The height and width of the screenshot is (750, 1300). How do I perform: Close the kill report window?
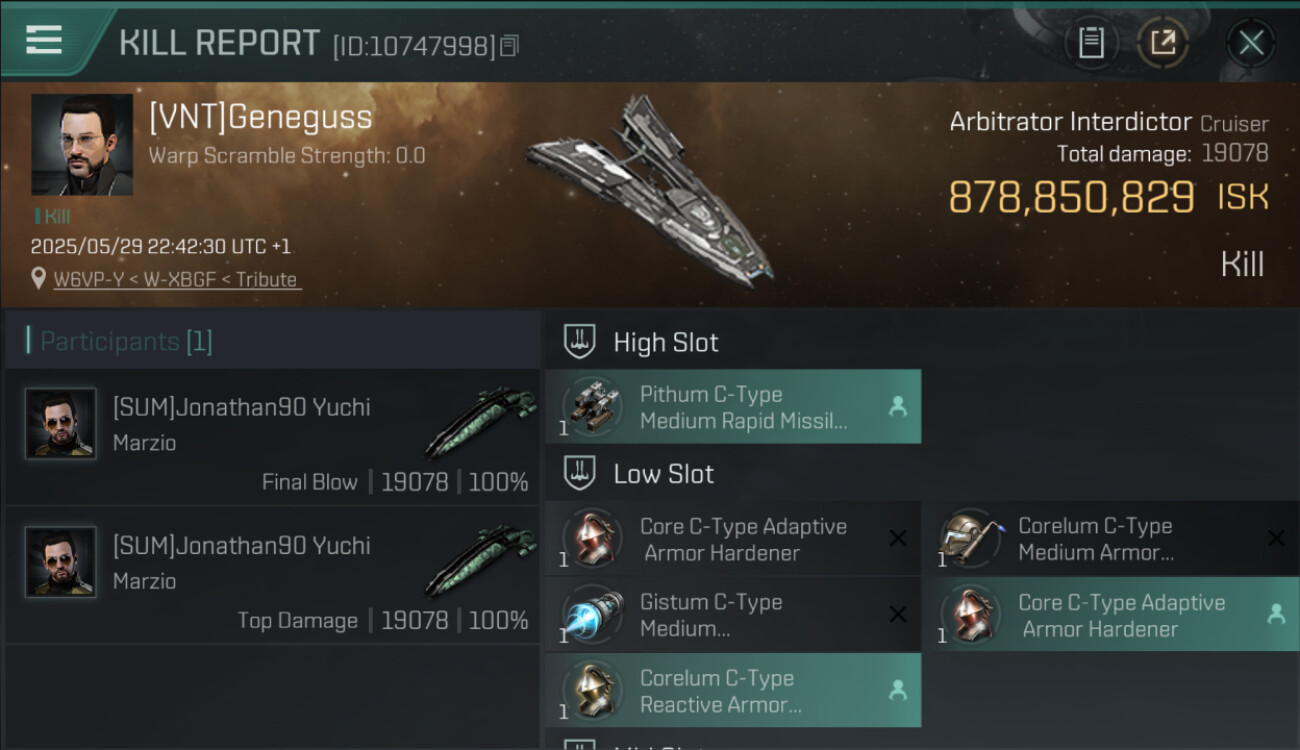point(1250,42)
